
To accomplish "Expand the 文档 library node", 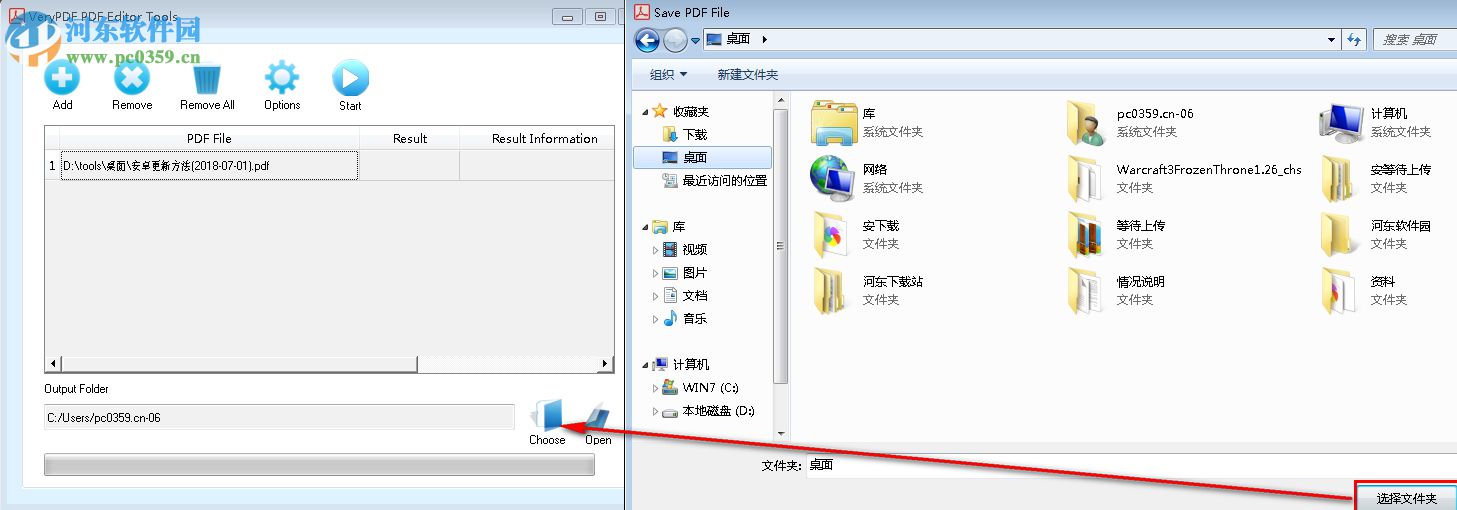I will (656, 296).
